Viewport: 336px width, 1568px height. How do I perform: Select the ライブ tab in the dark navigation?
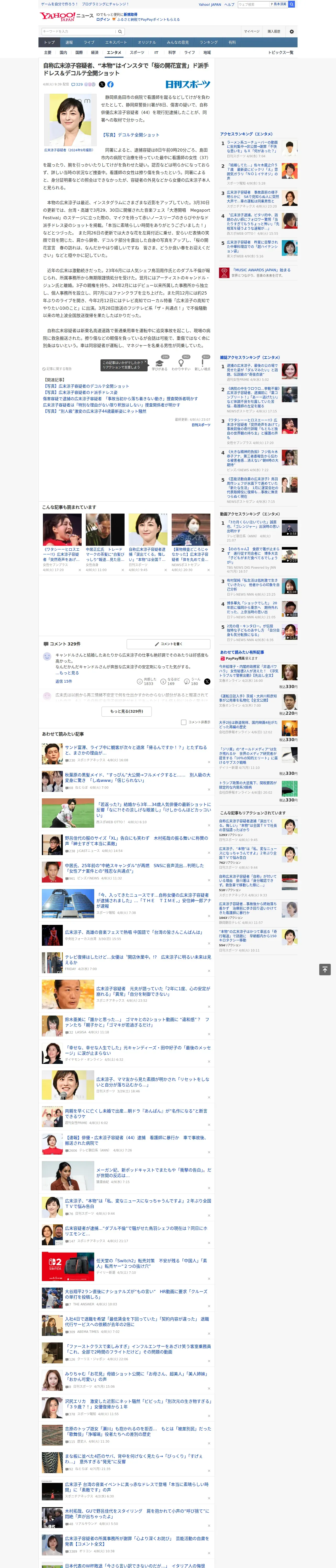(89, 43)
